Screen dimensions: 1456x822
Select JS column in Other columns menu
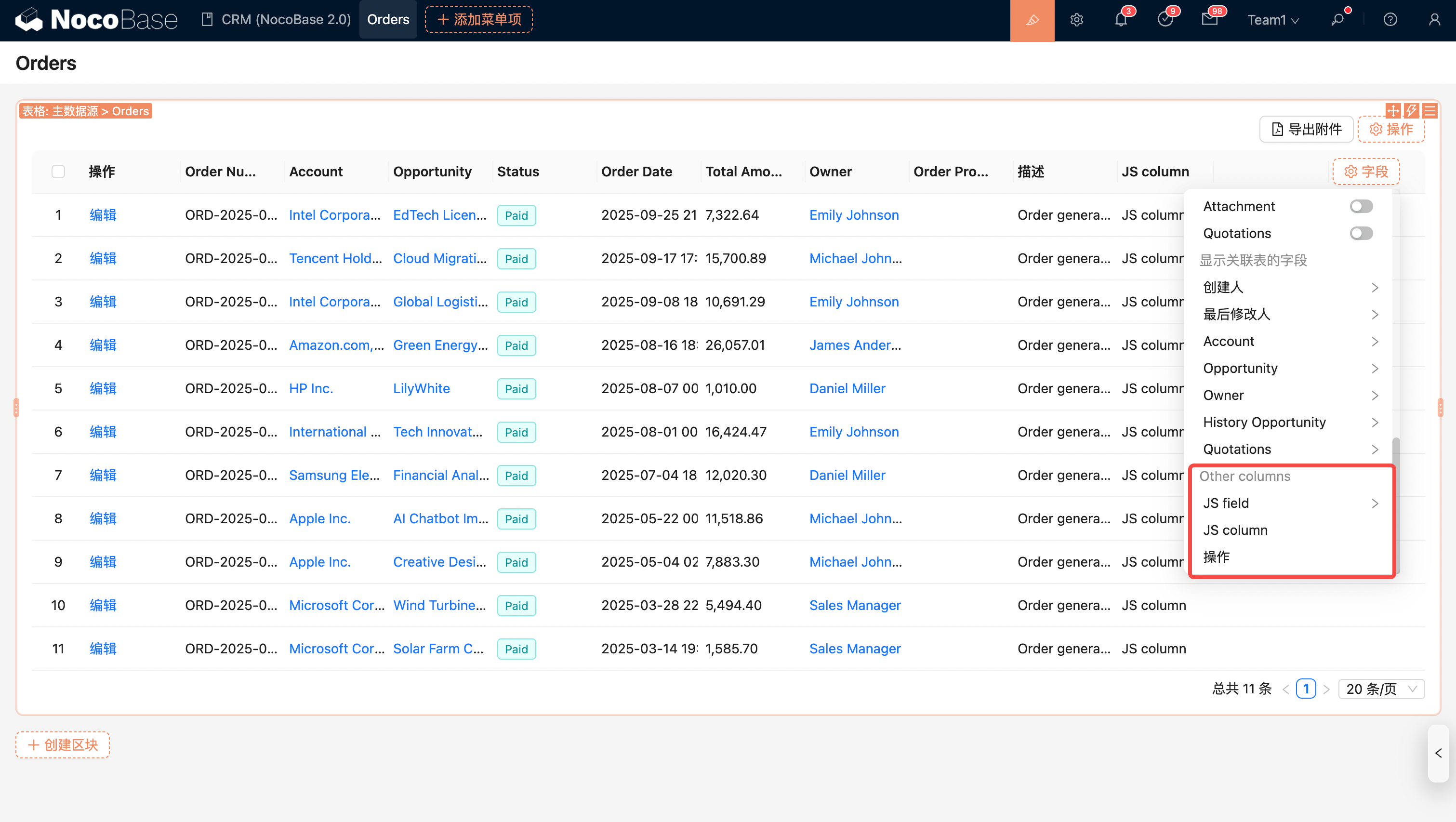[1235, 530]
